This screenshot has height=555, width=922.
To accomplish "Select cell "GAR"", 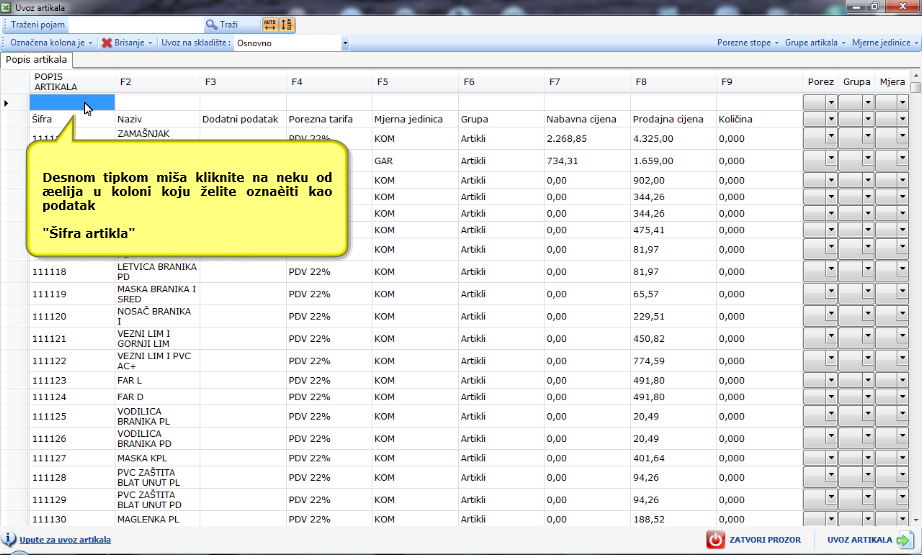I will (415, 161).
